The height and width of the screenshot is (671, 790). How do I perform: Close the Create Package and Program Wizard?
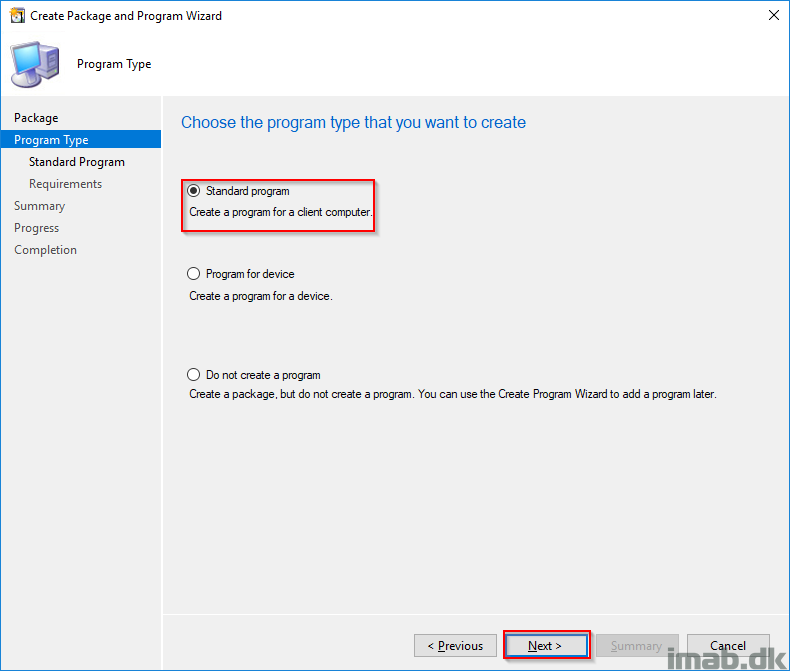click(774, 16)
